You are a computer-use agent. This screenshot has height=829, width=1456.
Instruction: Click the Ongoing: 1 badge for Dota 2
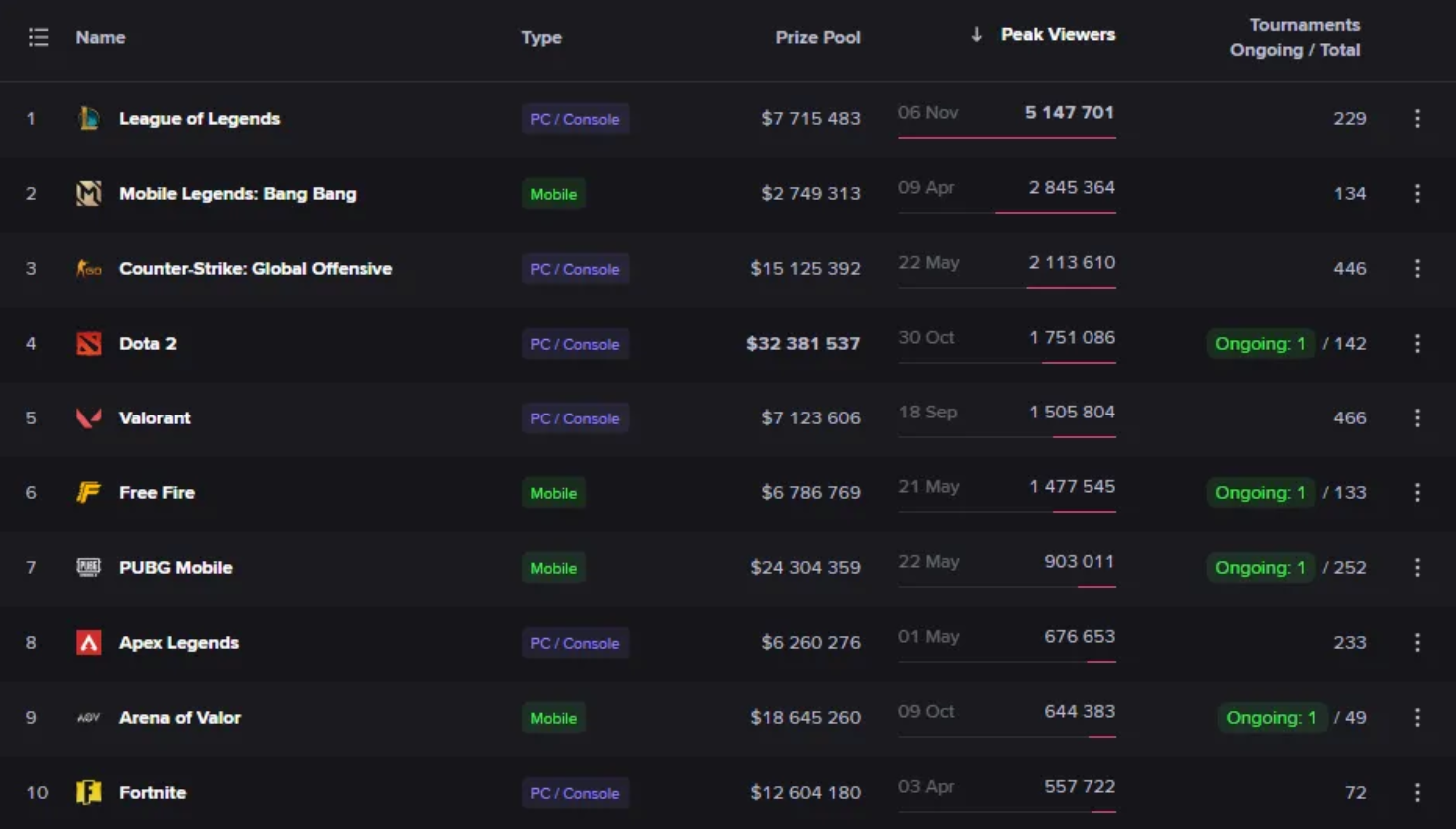point(1260,343)
